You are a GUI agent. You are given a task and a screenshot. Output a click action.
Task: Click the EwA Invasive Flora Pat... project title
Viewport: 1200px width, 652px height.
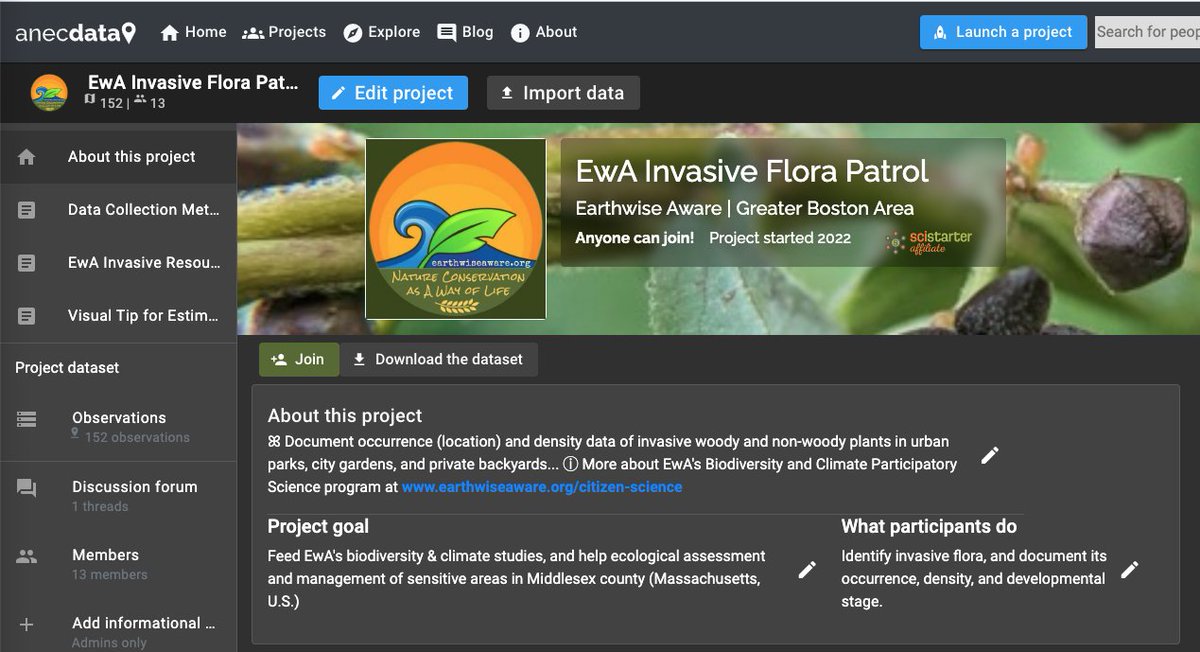(193, 83)
